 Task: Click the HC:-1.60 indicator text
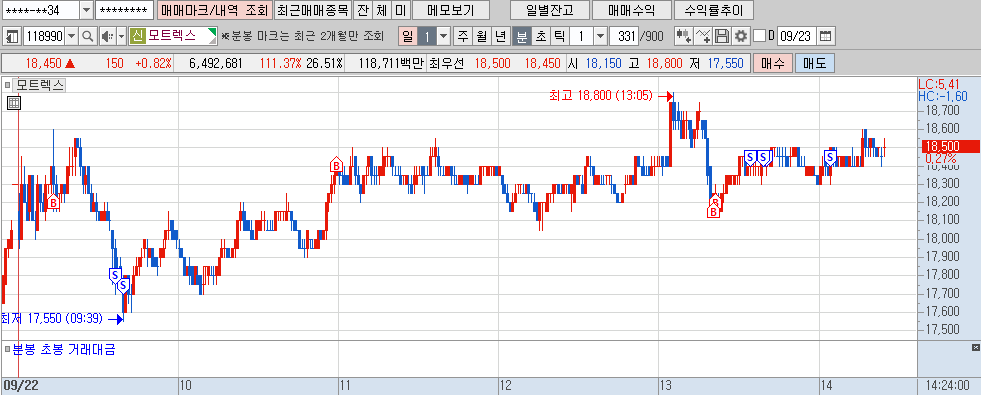(x=943, y=96)
